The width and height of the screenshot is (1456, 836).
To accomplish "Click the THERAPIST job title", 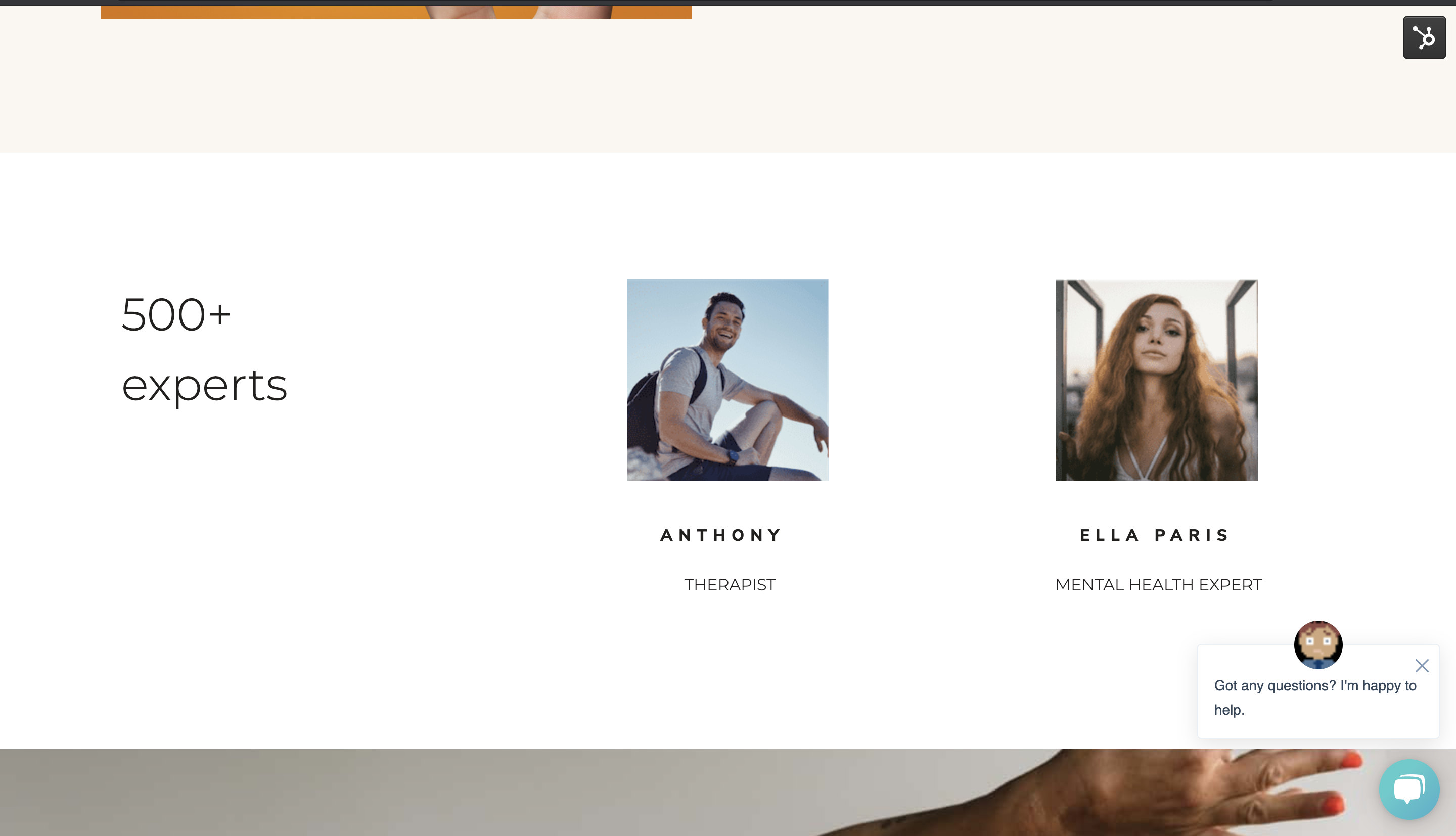I will point(730,584).
